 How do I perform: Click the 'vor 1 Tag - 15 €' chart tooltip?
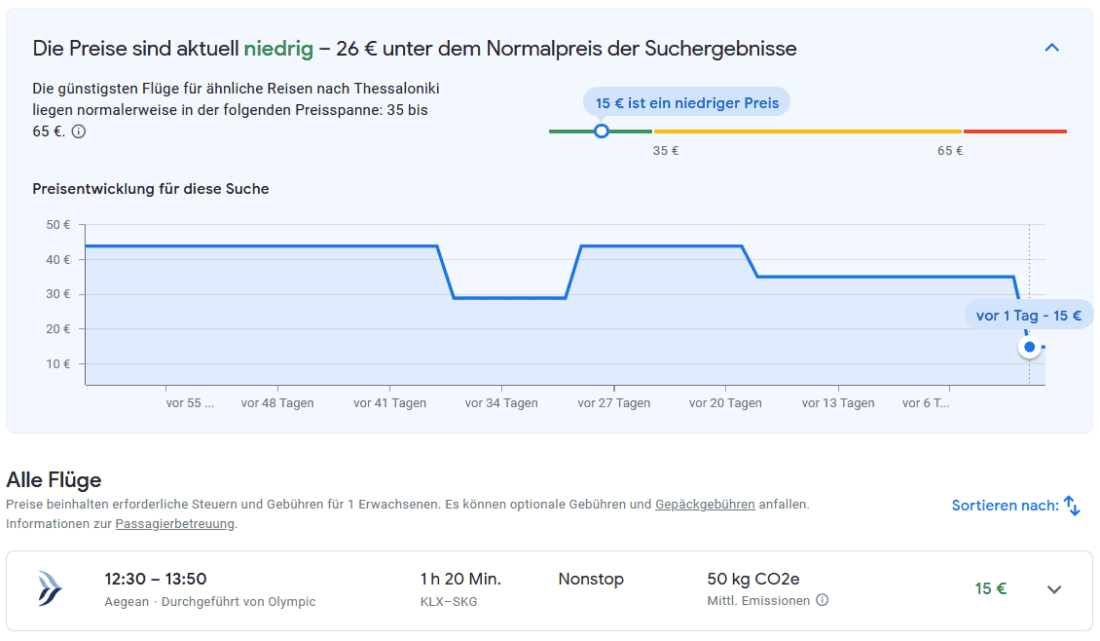(1028, 315)
